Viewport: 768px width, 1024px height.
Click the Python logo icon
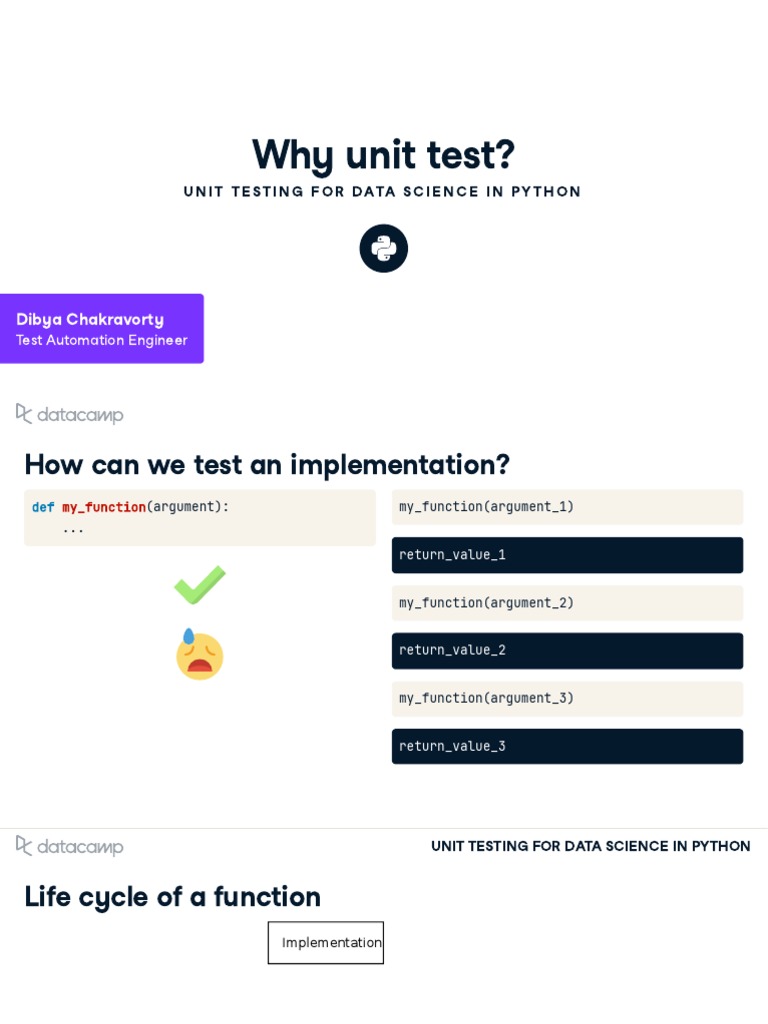tap(384, 248)
